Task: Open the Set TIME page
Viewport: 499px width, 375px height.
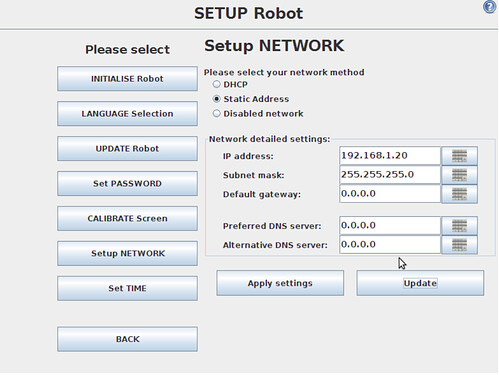Action: (127, 288)
